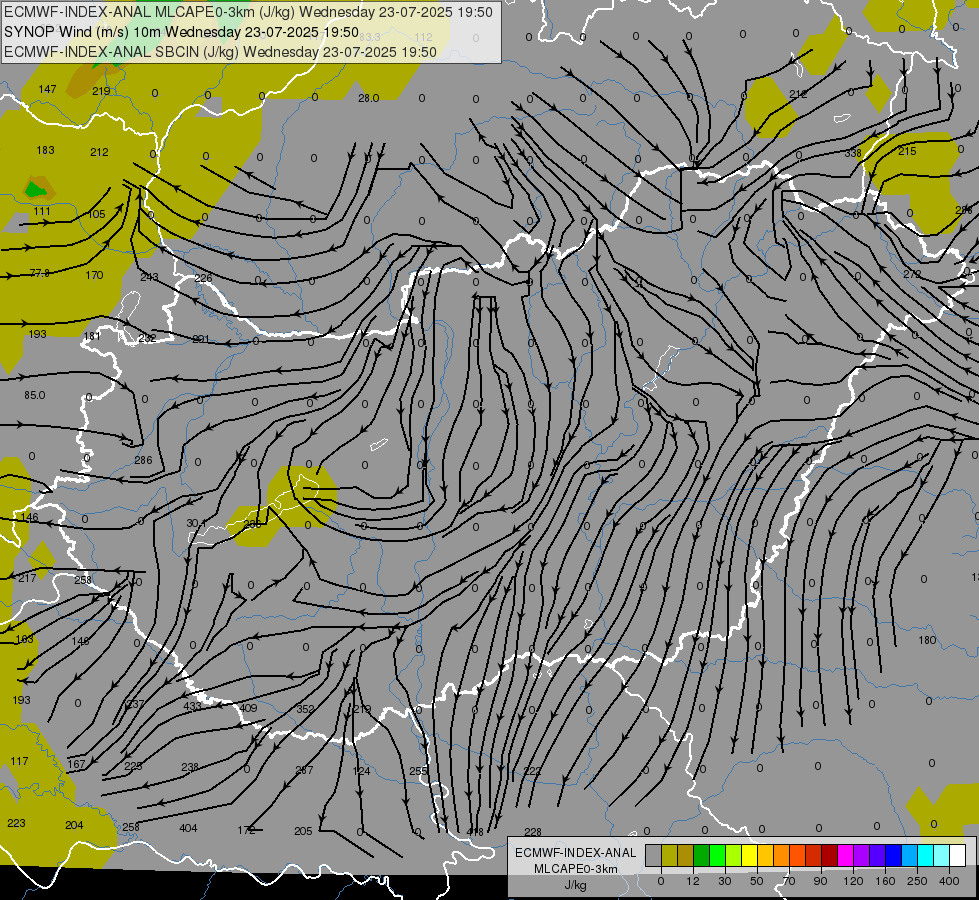Click the dark green legend swatch

[702, 856]
